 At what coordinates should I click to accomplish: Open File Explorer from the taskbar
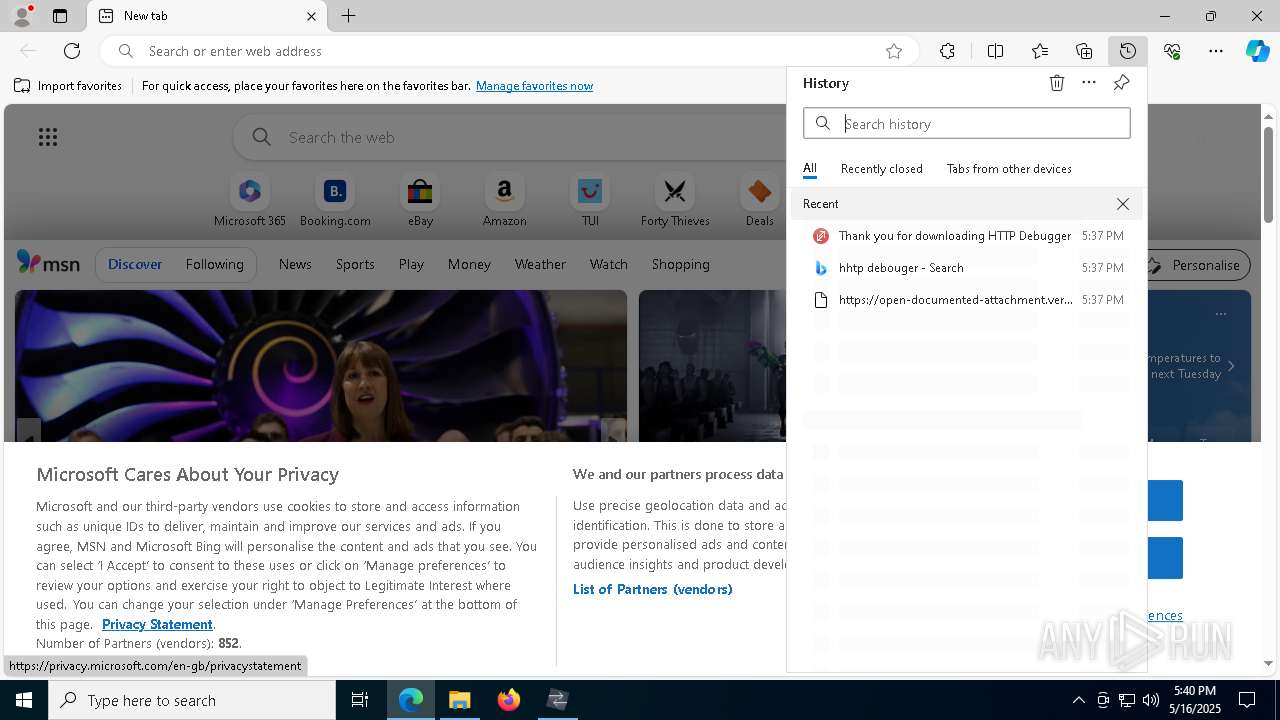[x=460, y=700]
